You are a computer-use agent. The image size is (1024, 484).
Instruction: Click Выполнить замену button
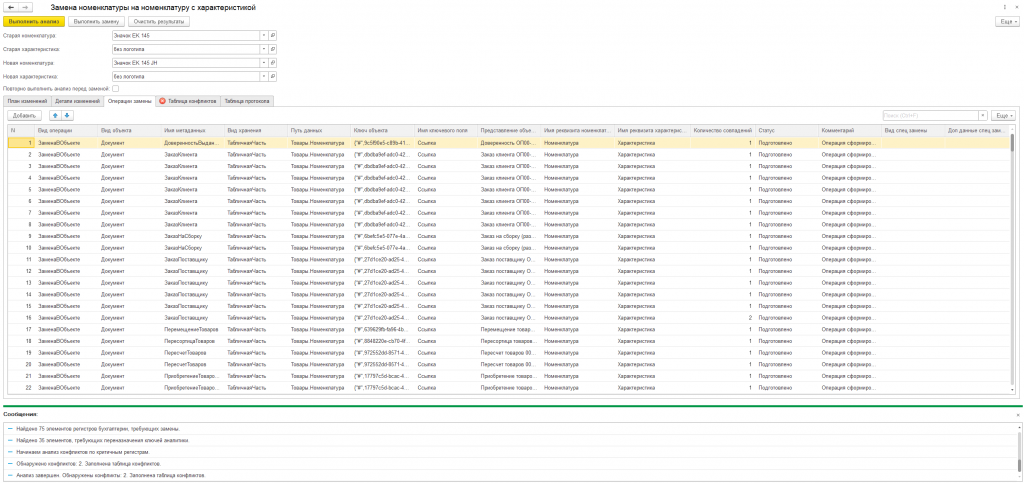(96, 22)
